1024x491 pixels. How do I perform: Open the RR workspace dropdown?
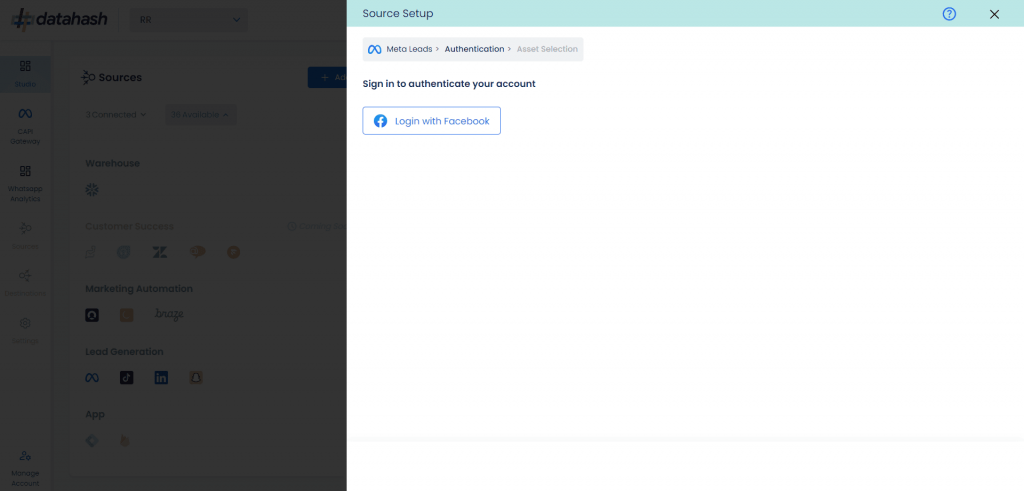189,20
